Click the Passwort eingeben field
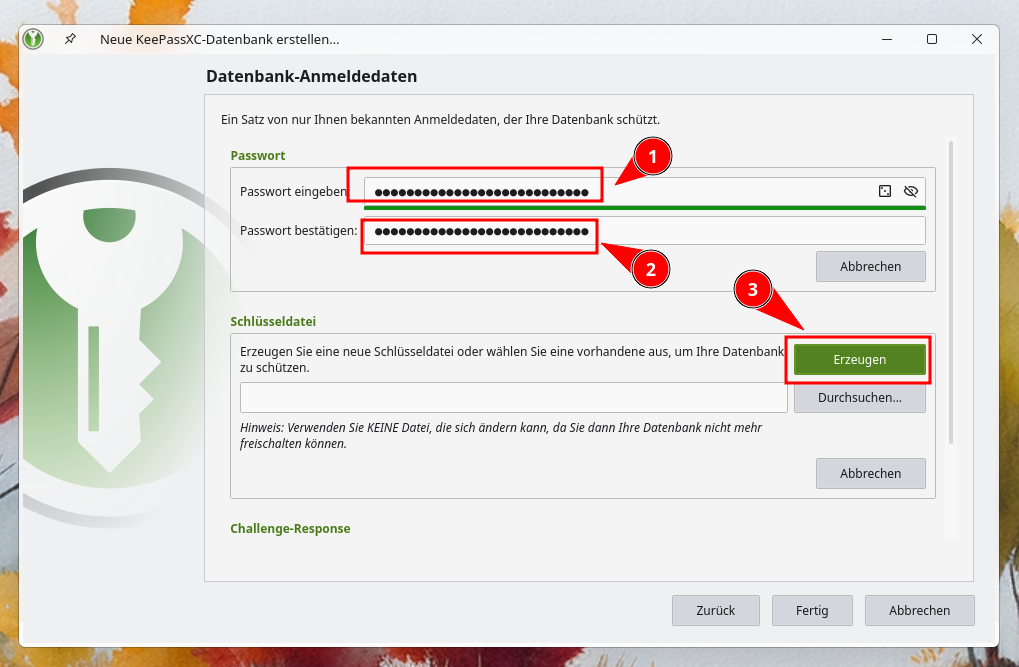This screenshot has width=1019, height=667. coord(645,192)
